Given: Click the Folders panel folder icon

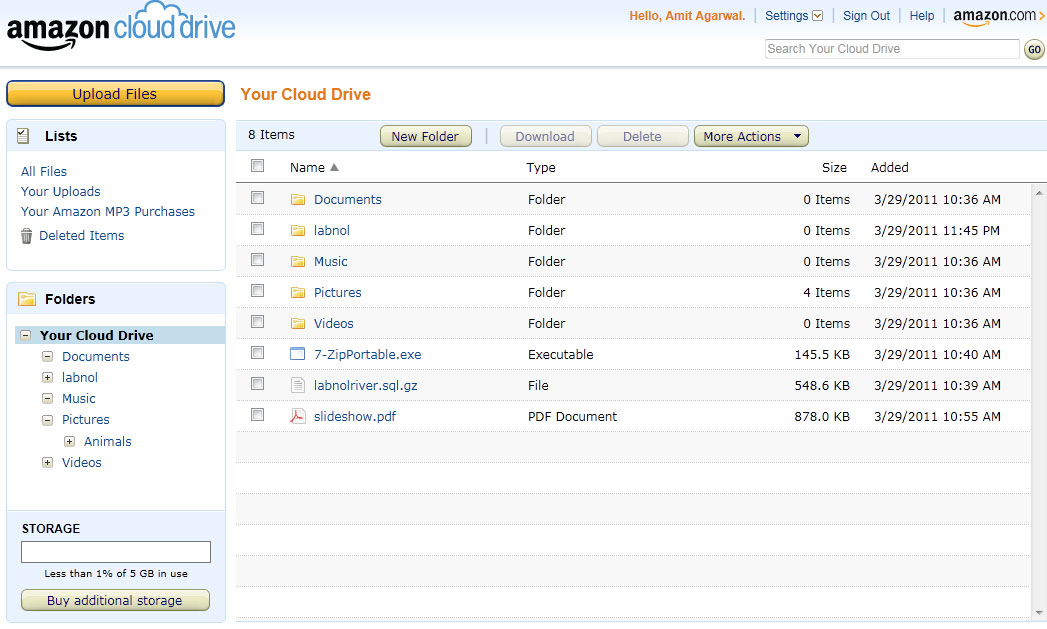Looking at the screenshot, I should (x=27, y=299).
